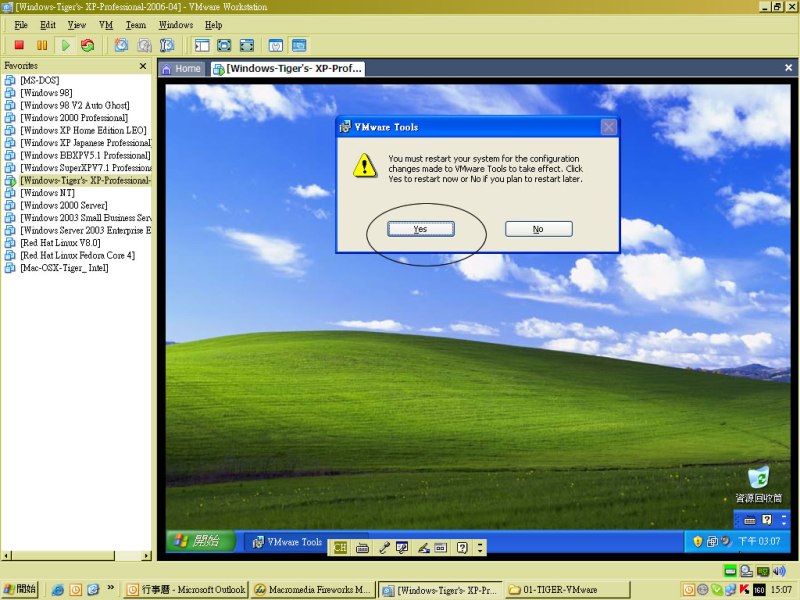Power on the VM with the green play icon
The height and width of the screenshot is (600, 800).
65,45
